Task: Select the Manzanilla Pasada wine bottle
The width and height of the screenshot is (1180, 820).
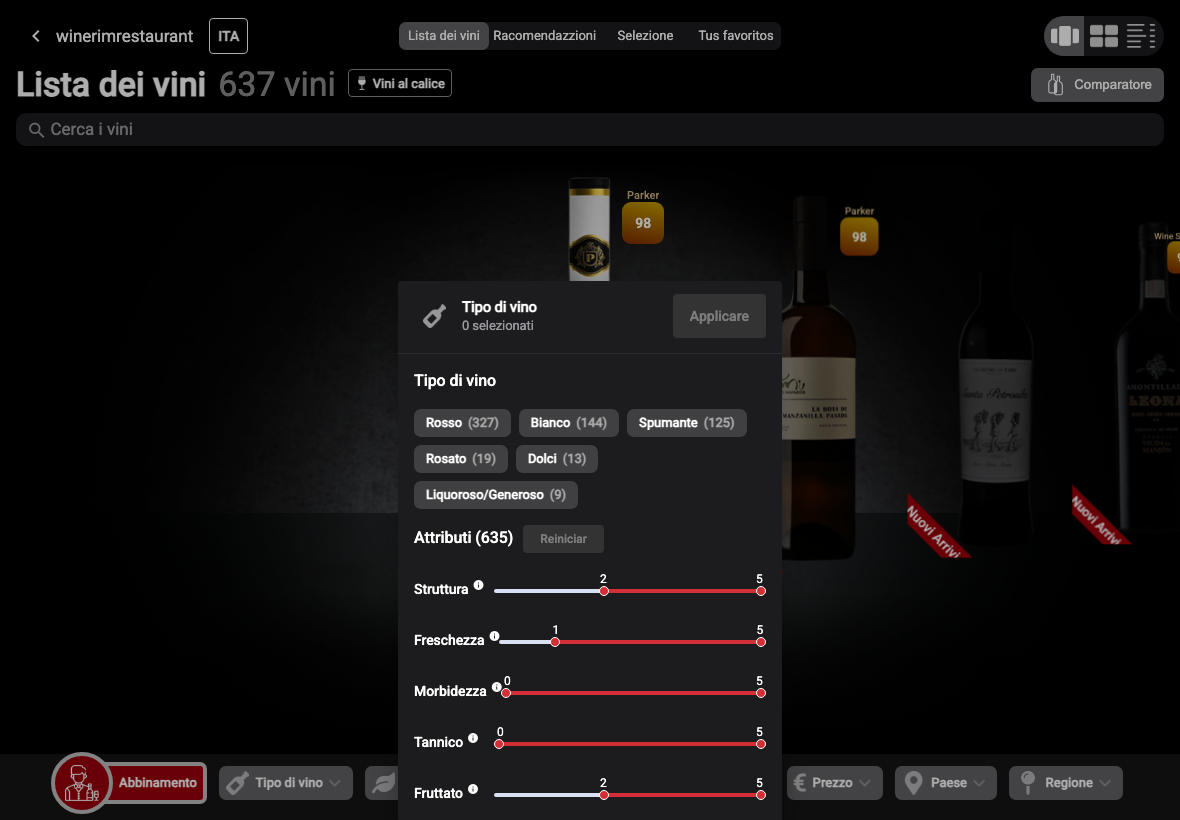Action: pos(818,376)
